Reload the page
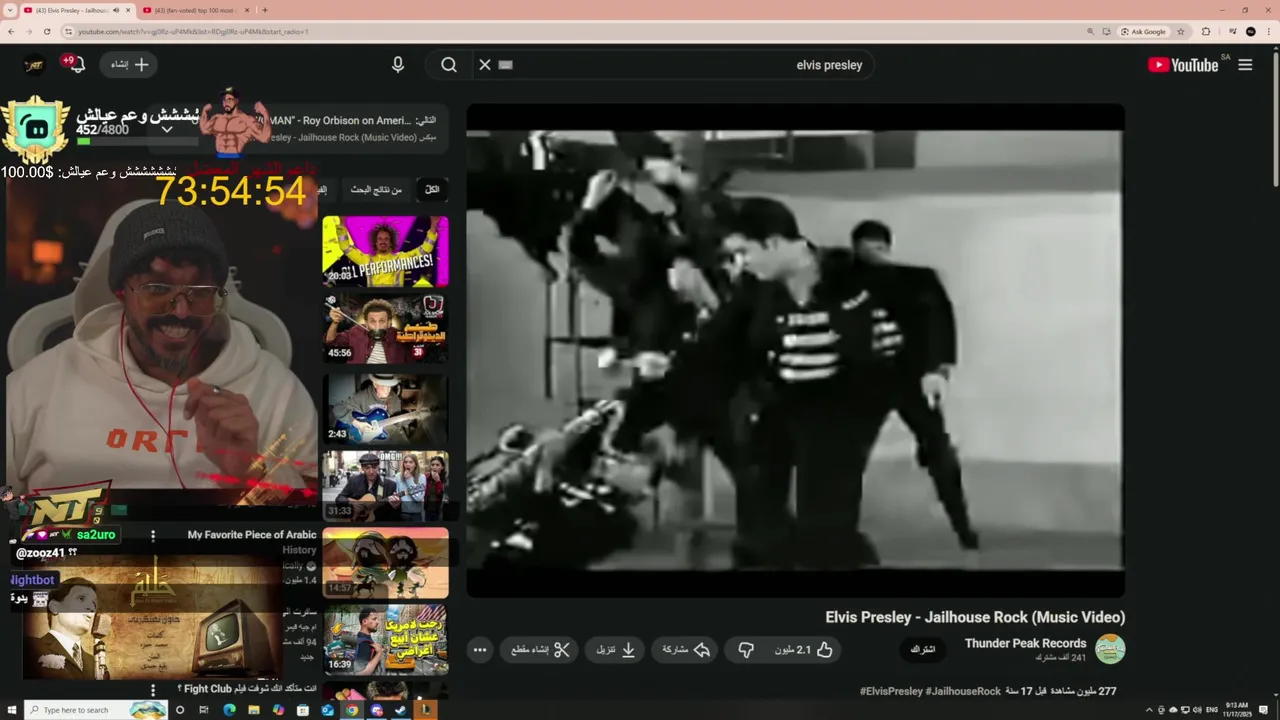 pos(47,31)
